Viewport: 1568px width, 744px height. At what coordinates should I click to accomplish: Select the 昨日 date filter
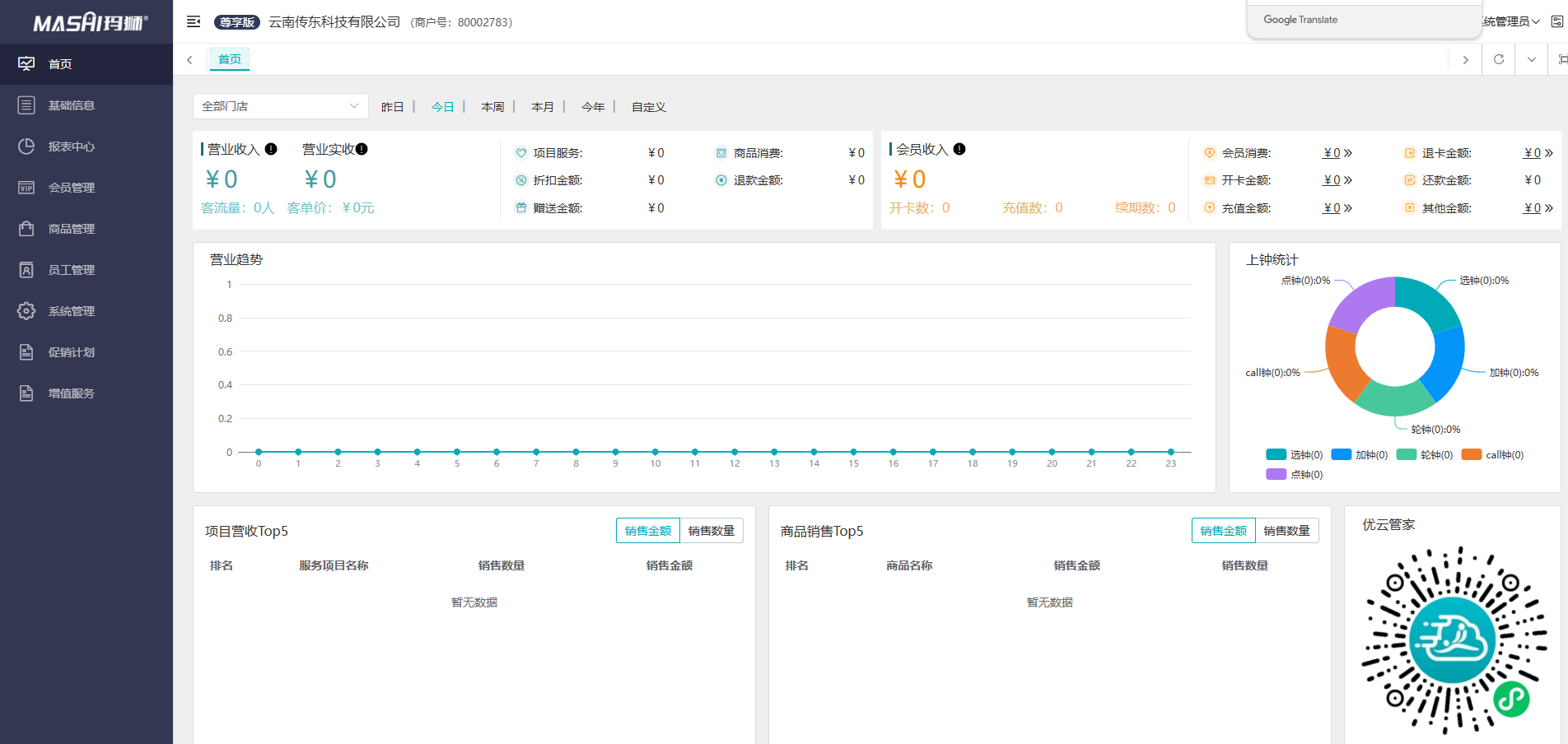point(393,107)
